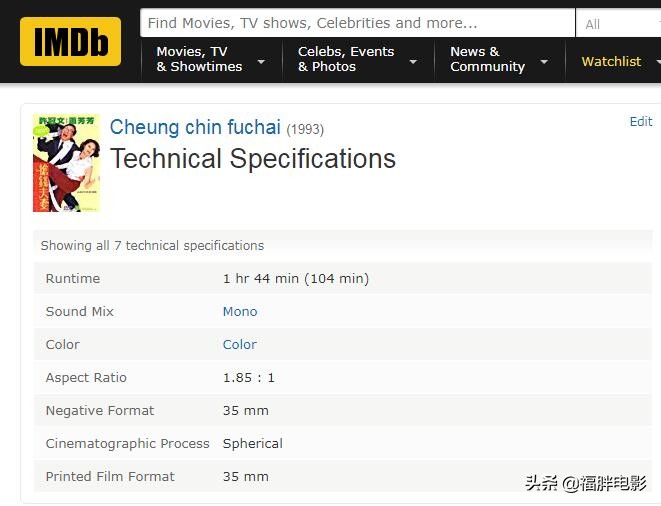
Task: Click the Runtime value 1 hr 44 min
Action: click(x=295, y=278)
